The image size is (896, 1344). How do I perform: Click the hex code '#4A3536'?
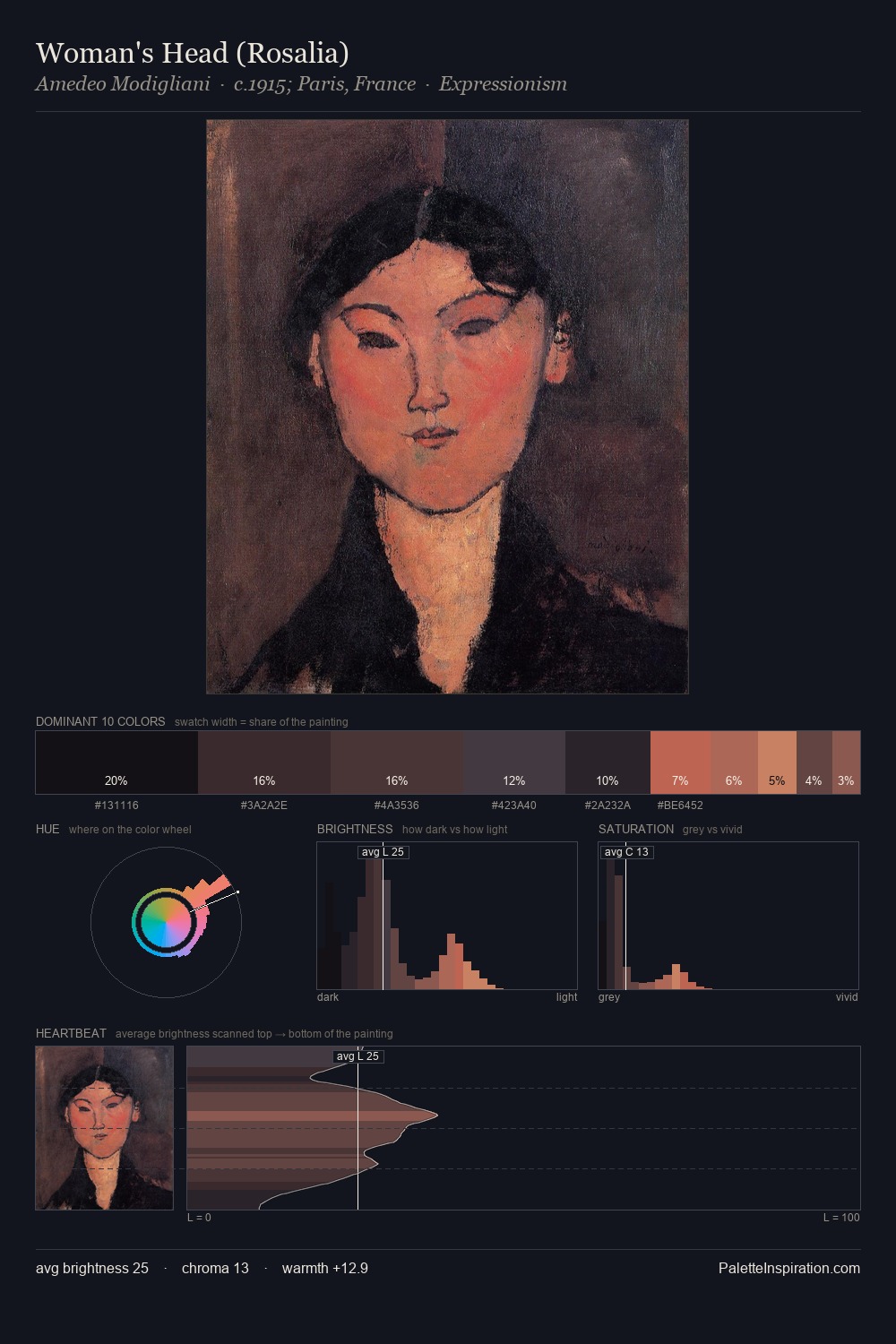[x=397, y=806]
